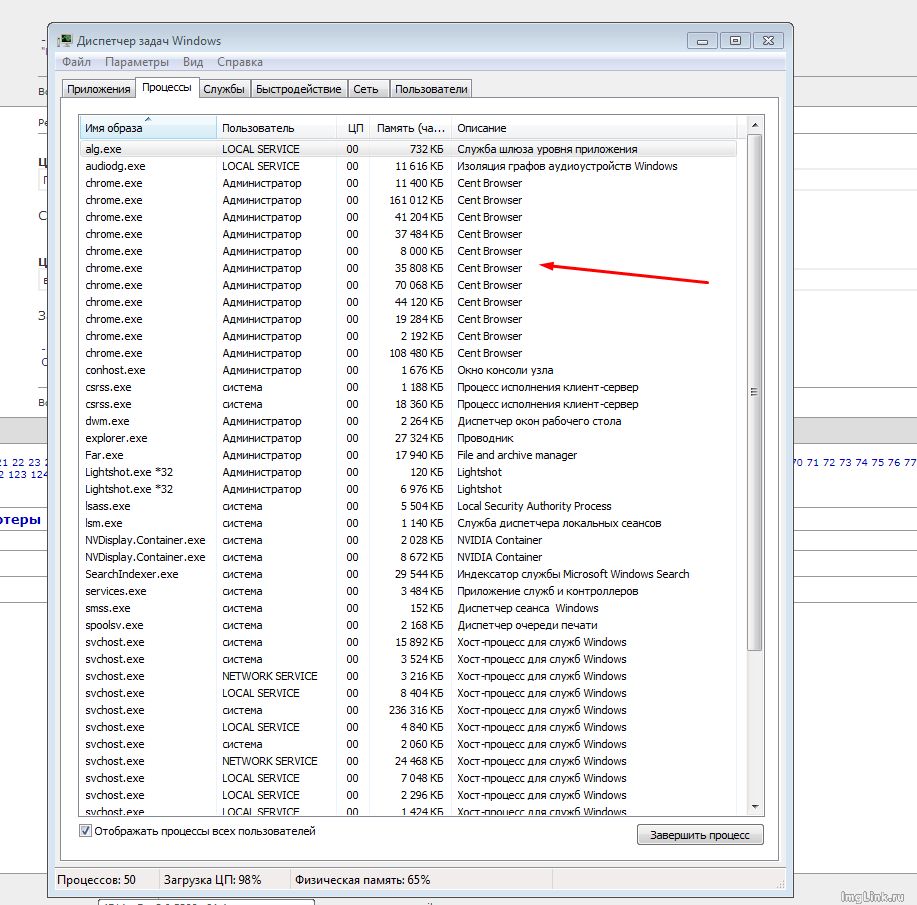Maximize the Task Manager window

tap(735, 41)
